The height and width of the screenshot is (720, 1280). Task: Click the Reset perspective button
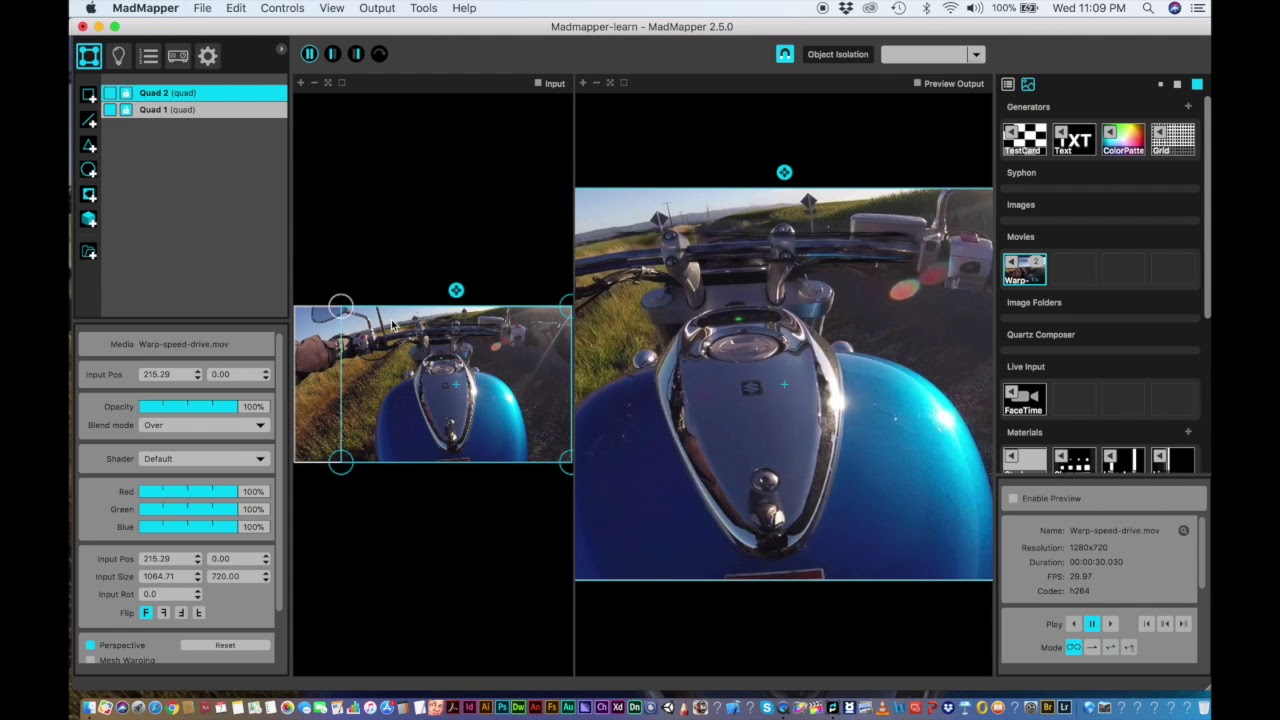tap(225, 645)
